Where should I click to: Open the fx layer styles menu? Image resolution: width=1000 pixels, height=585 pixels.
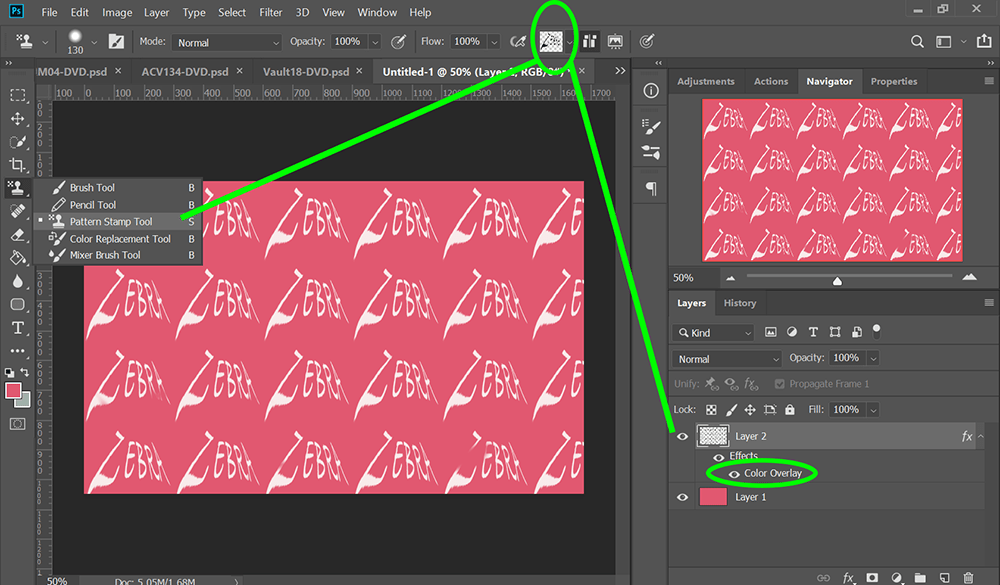point(848,578)
